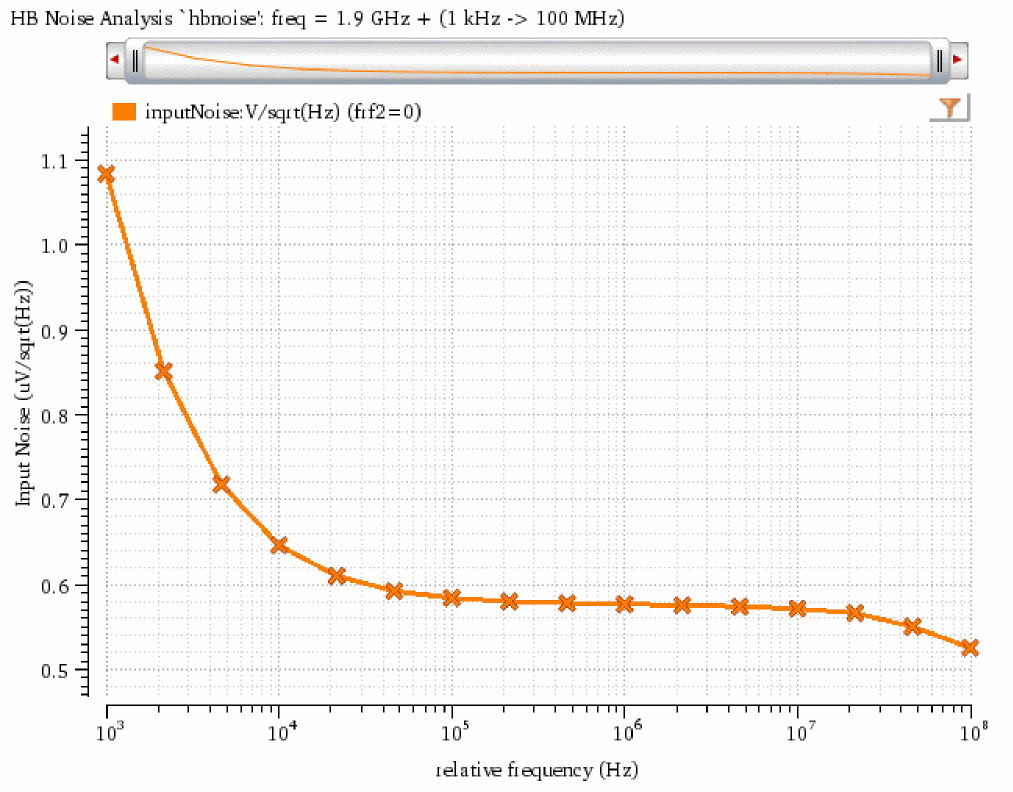Click the data marker at 10^6 Hz
Screen dimensions: 1013x792
point(625,605)
